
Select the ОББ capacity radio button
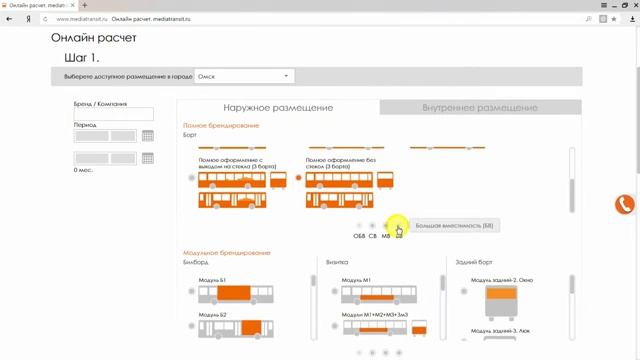click(359, 225)
